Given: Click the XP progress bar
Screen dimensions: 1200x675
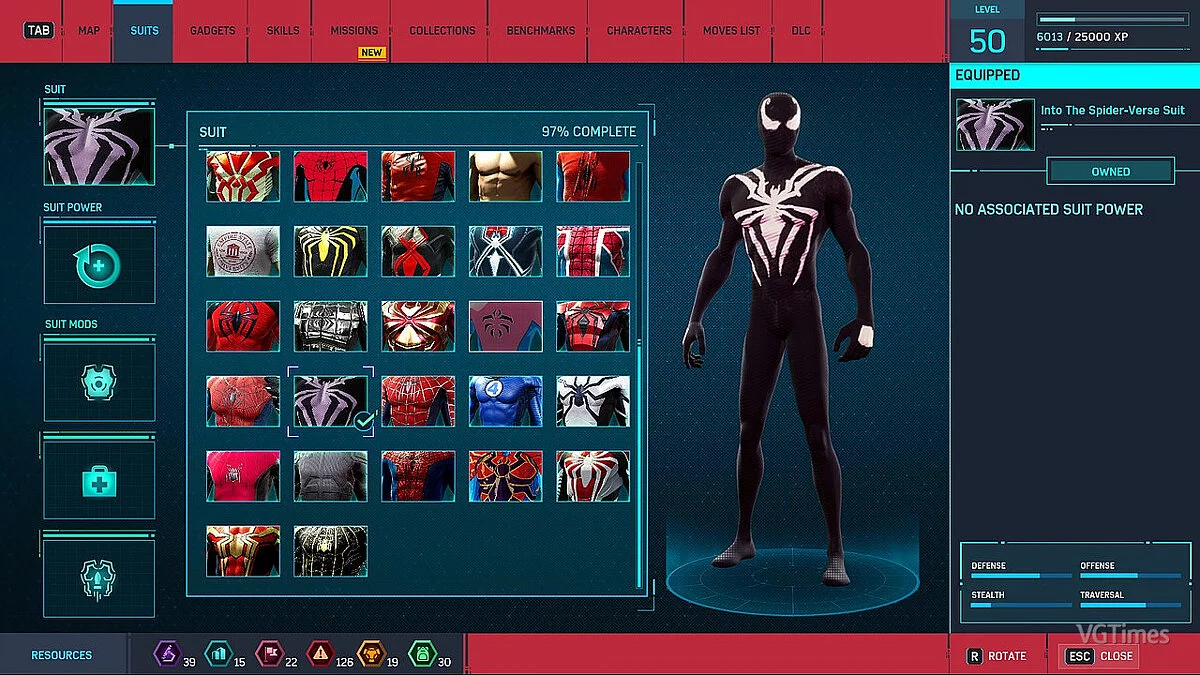Looking at the screenshot, I should [x=1112, y=19].
